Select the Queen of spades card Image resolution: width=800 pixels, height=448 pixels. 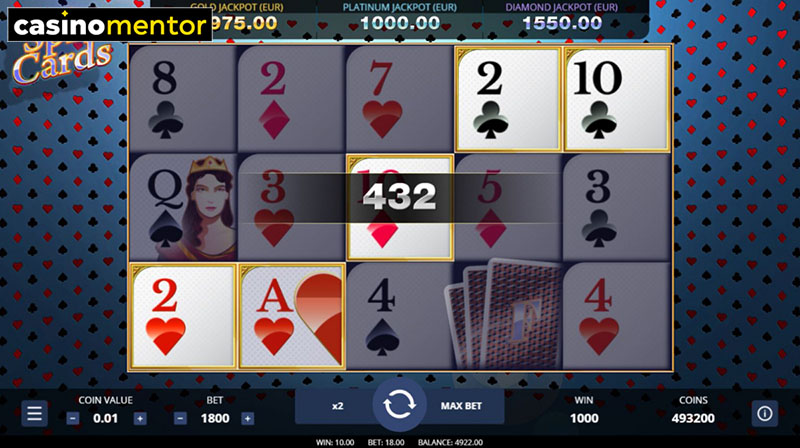click(183, 208)
